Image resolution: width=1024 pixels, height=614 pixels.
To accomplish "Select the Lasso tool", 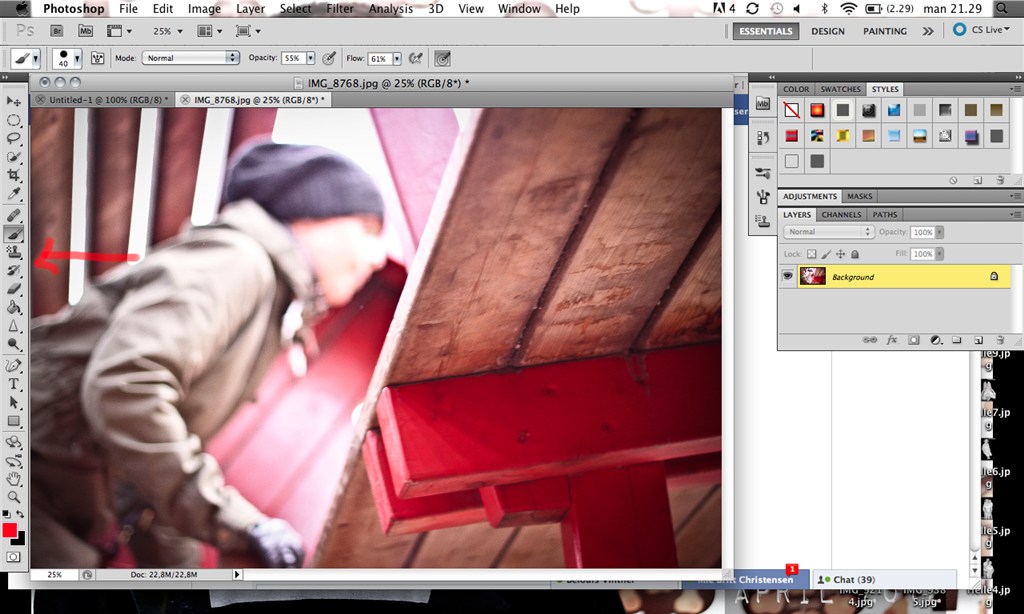I will point(14,138).
